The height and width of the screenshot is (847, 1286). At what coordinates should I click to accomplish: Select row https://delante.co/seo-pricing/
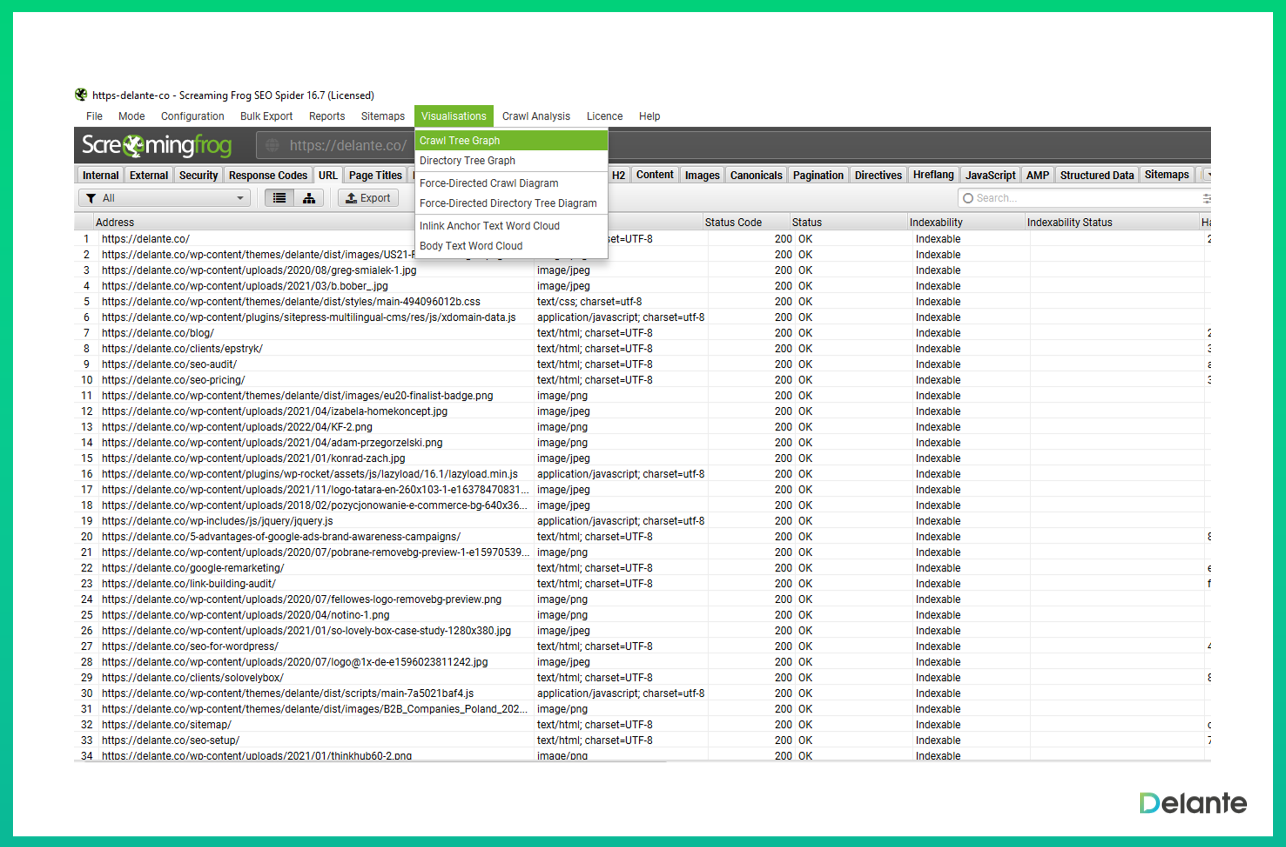[x=644, y=380]
